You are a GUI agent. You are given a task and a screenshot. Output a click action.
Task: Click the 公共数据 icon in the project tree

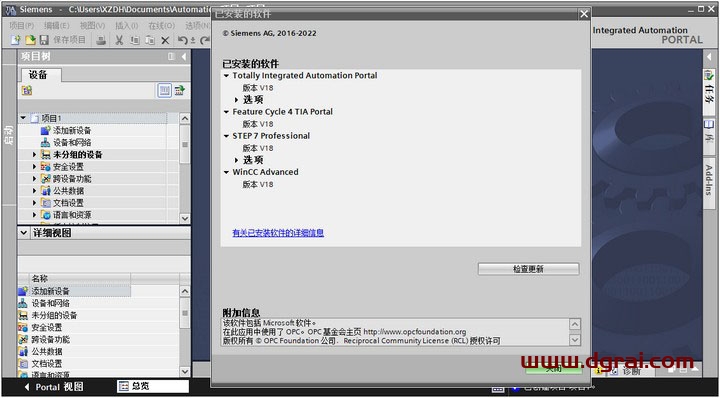45,191
